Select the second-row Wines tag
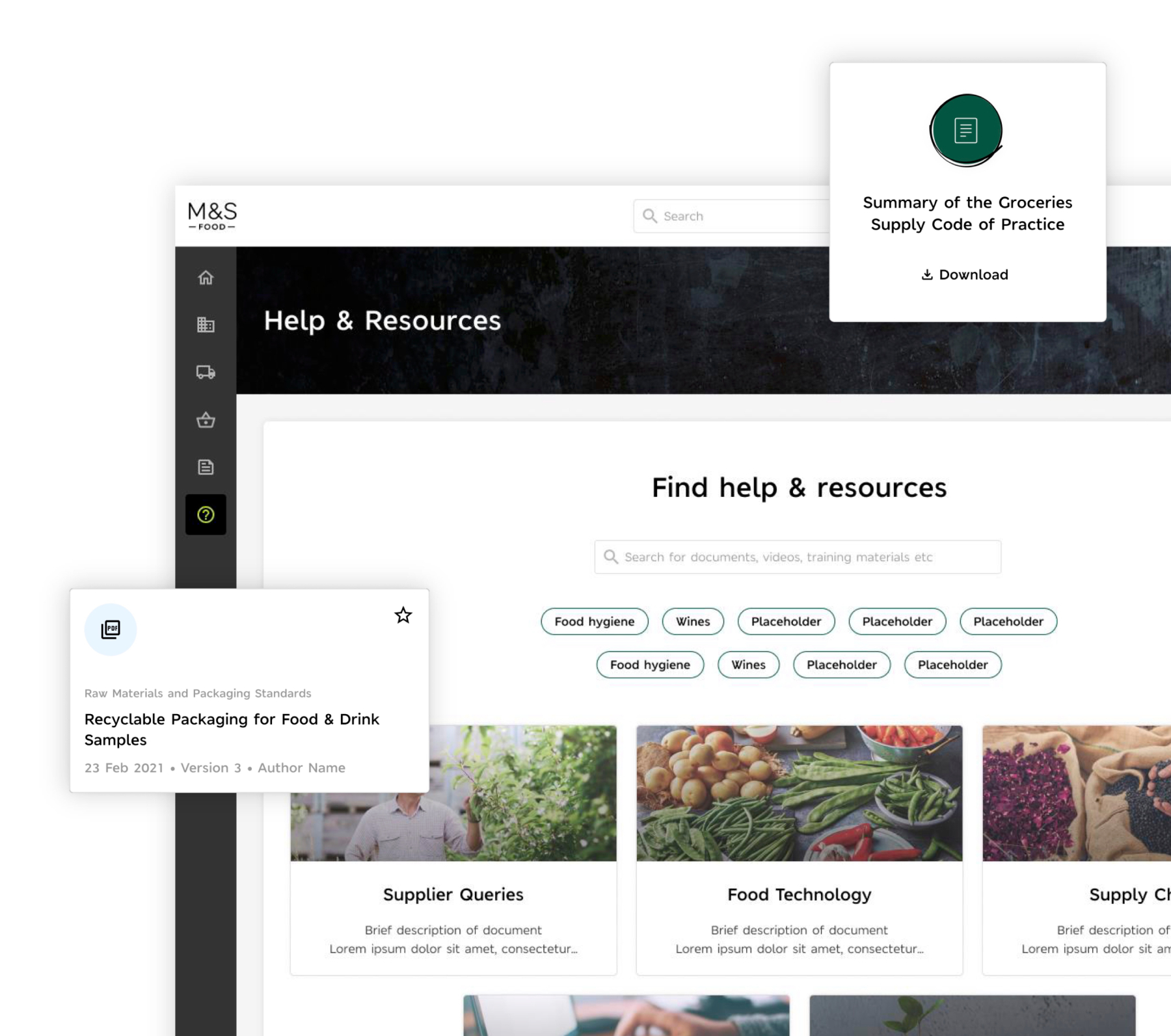Image resolution: width=1171 pixels, height=1036 pixels. (x=748, y=665)
